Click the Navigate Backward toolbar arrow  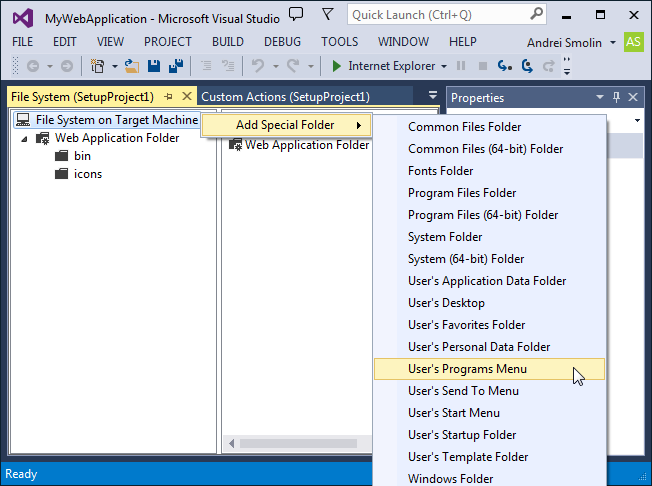pyautogui.click(x=33, y=66)
